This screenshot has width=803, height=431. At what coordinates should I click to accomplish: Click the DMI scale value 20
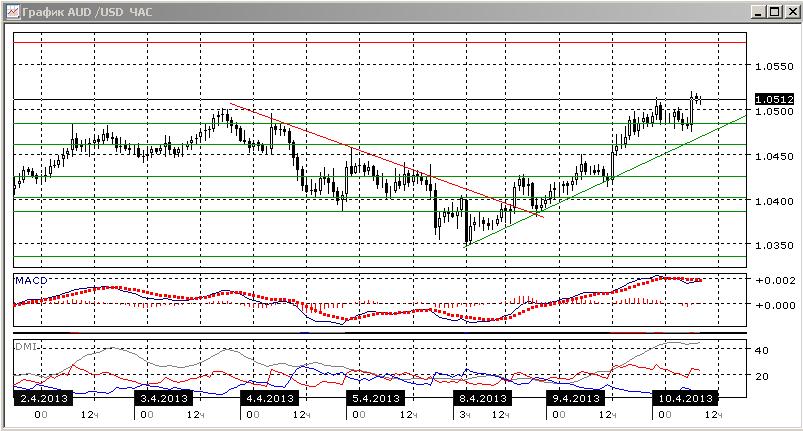(x=762, y=376)
